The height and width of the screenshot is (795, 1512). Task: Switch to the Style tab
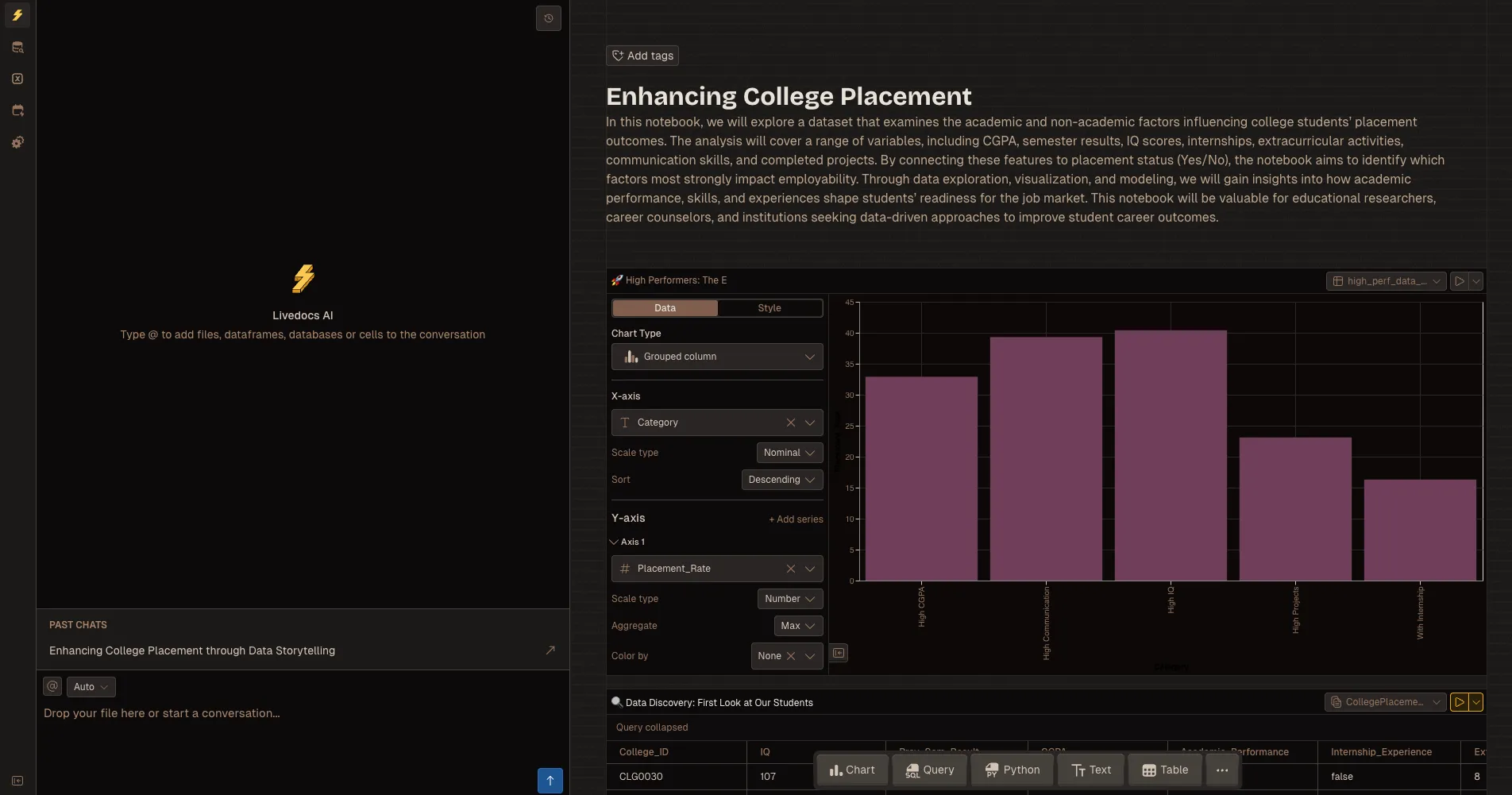(769, 308)
